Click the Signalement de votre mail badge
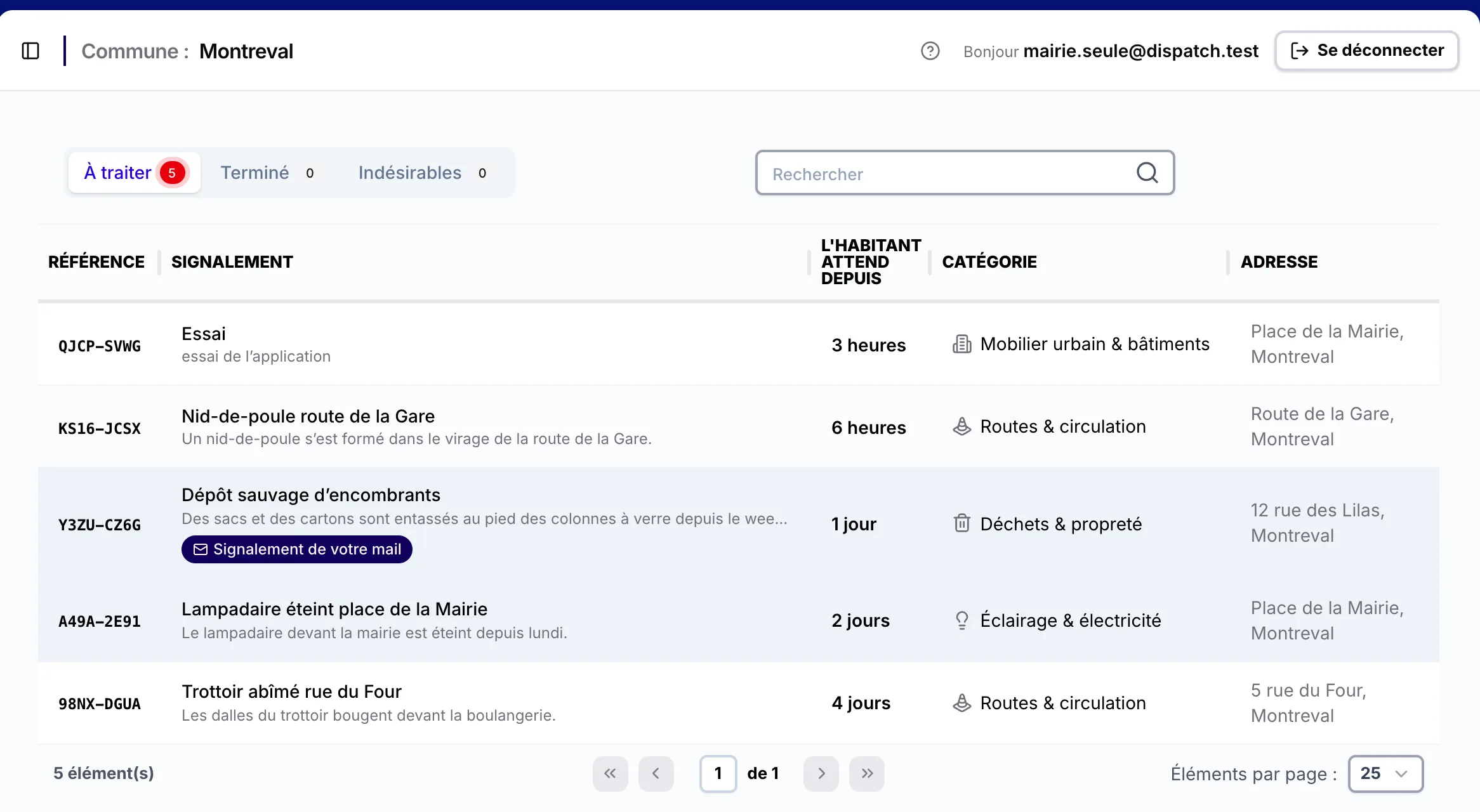Image resolution: width=1480 pixels, height=812 pixels. tap(297, 549)
